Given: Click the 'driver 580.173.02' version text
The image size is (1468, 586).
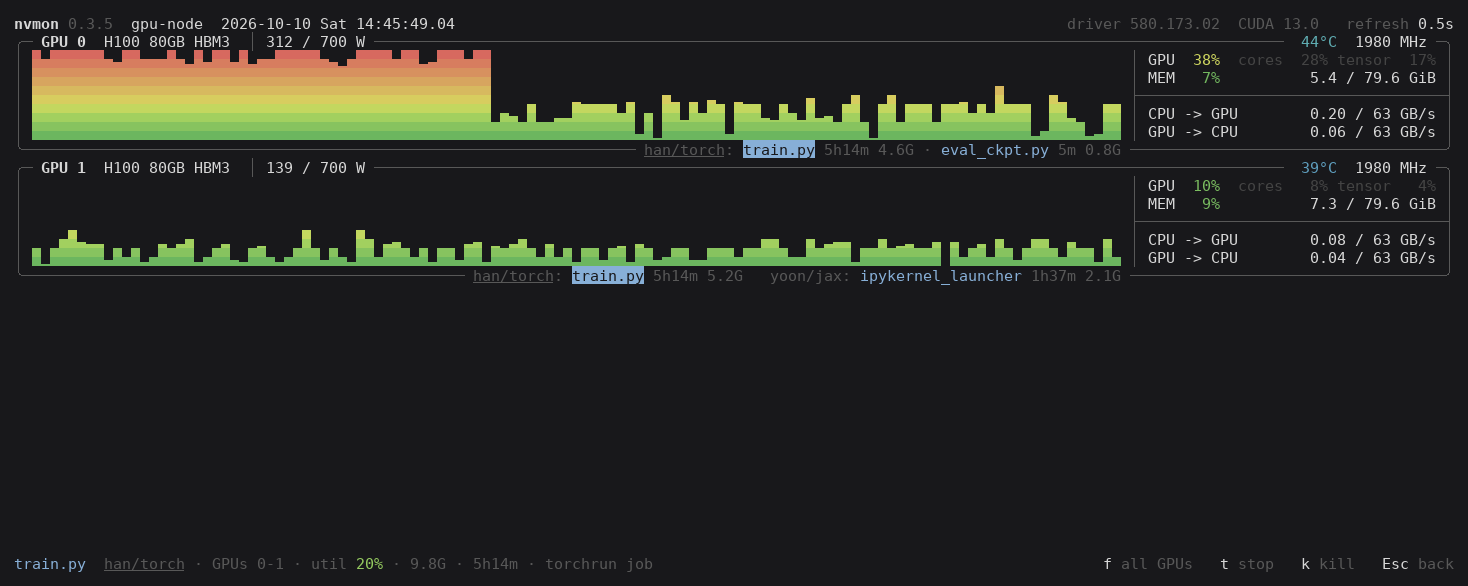Looking at the screenshot, I should coord(1143,24).
